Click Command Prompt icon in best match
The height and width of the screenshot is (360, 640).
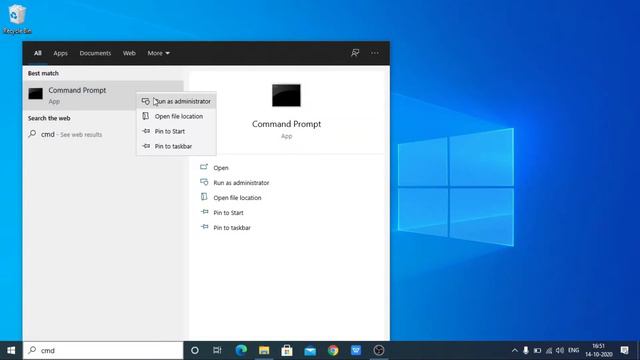36,94
